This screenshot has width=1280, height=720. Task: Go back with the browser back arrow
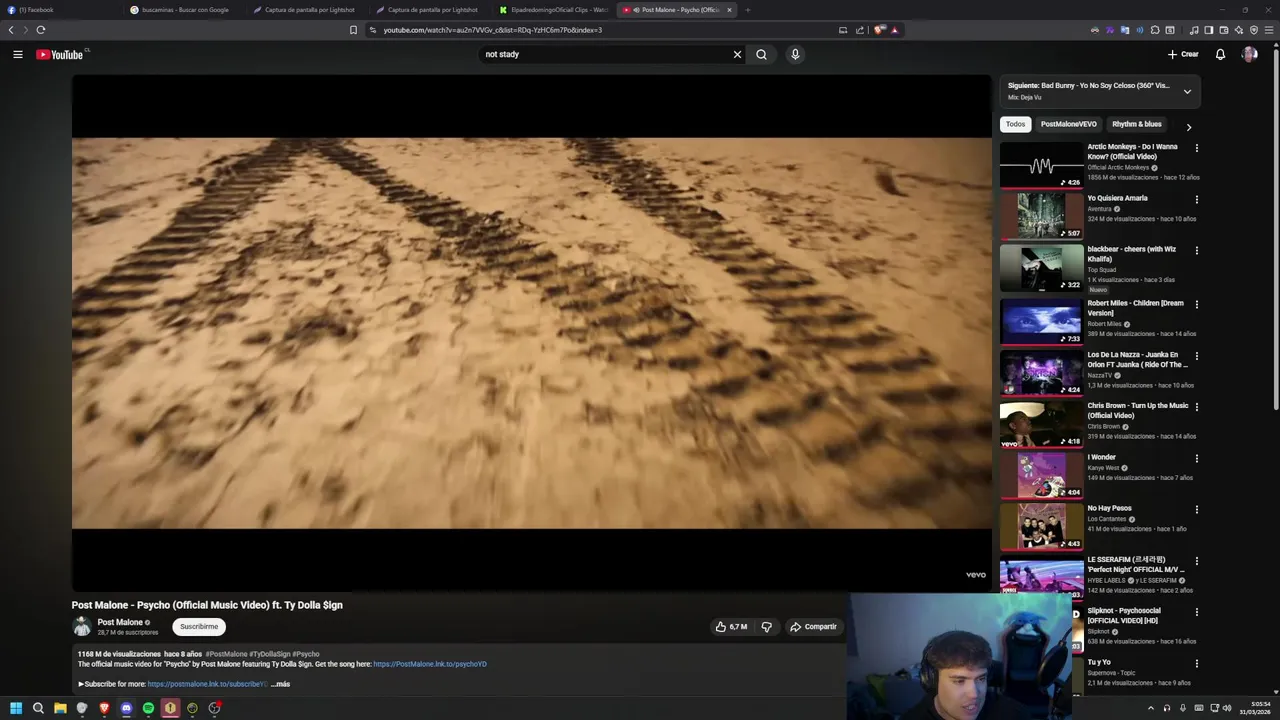[x=11, y=30]
